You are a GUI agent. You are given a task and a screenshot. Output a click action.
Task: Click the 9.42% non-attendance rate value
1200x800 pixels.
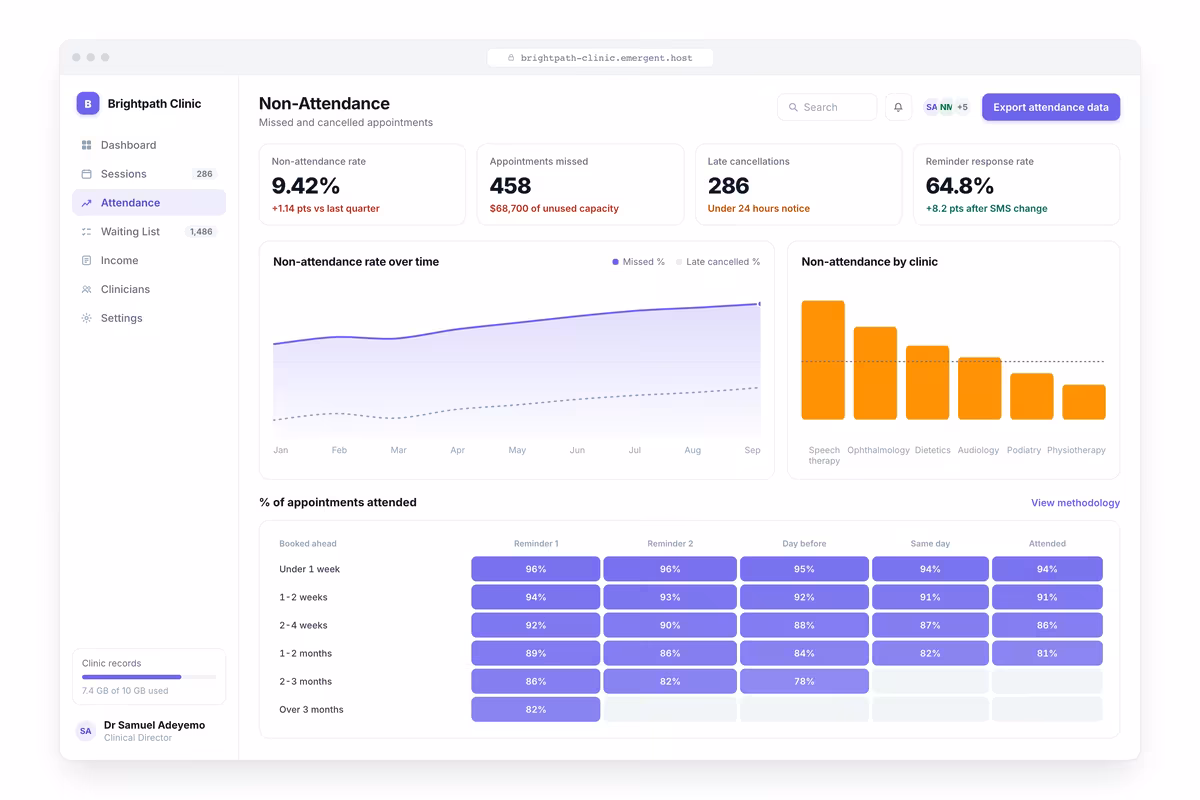tap(306, 186)
